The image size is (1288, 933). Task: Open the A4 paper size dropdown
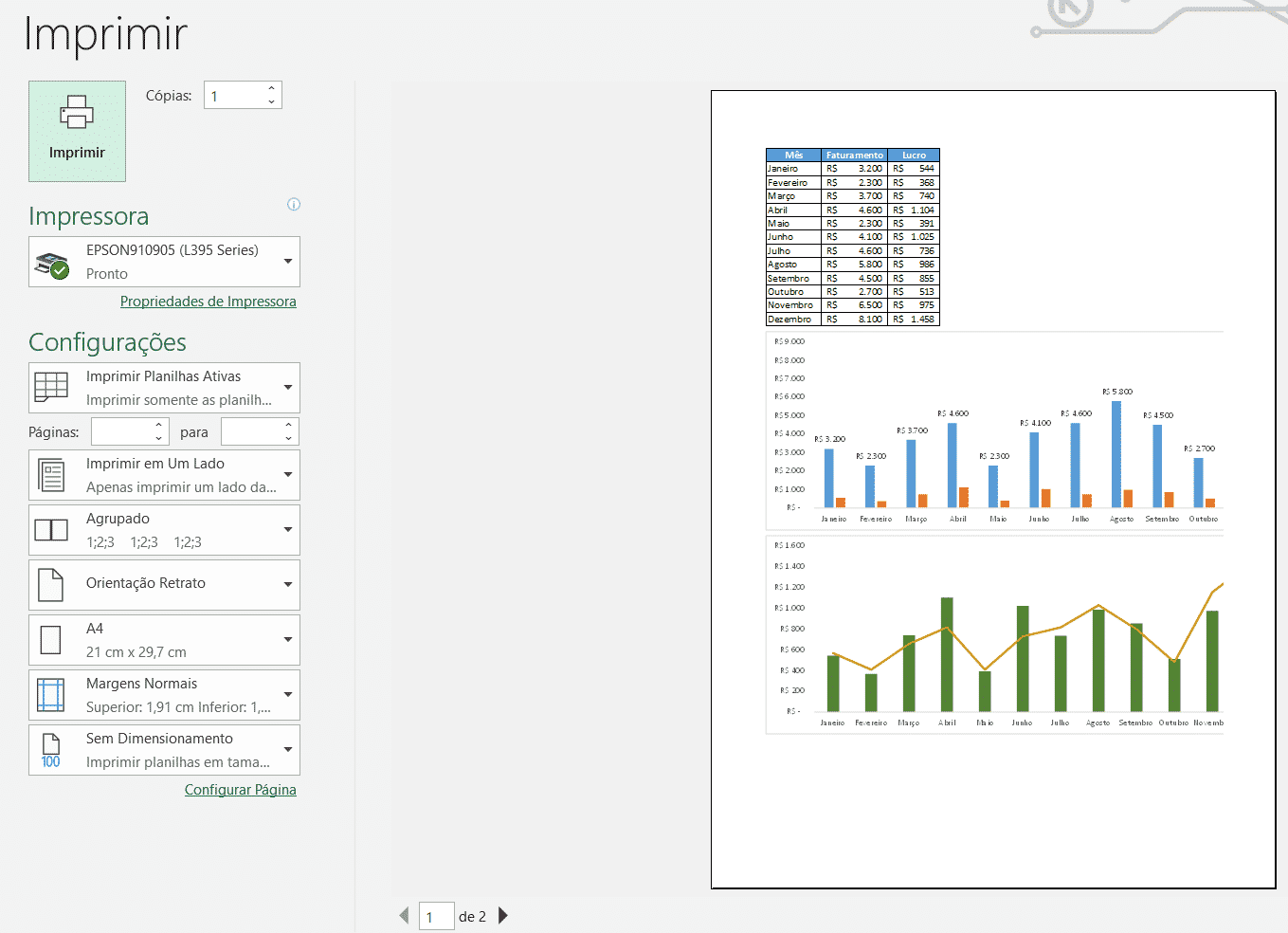(164, 640)
